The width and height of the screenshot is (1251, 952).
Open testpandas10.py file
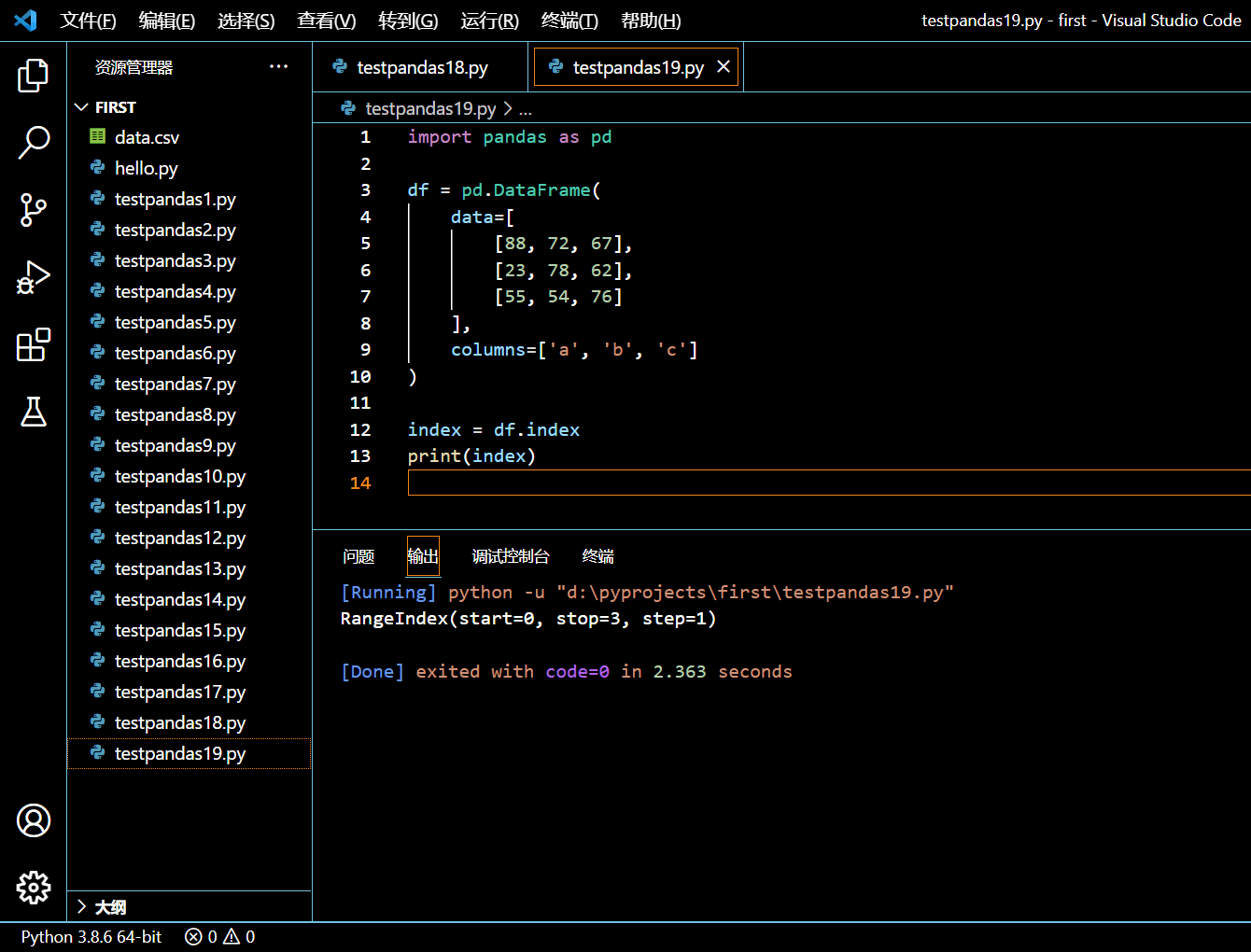point(190,476)
